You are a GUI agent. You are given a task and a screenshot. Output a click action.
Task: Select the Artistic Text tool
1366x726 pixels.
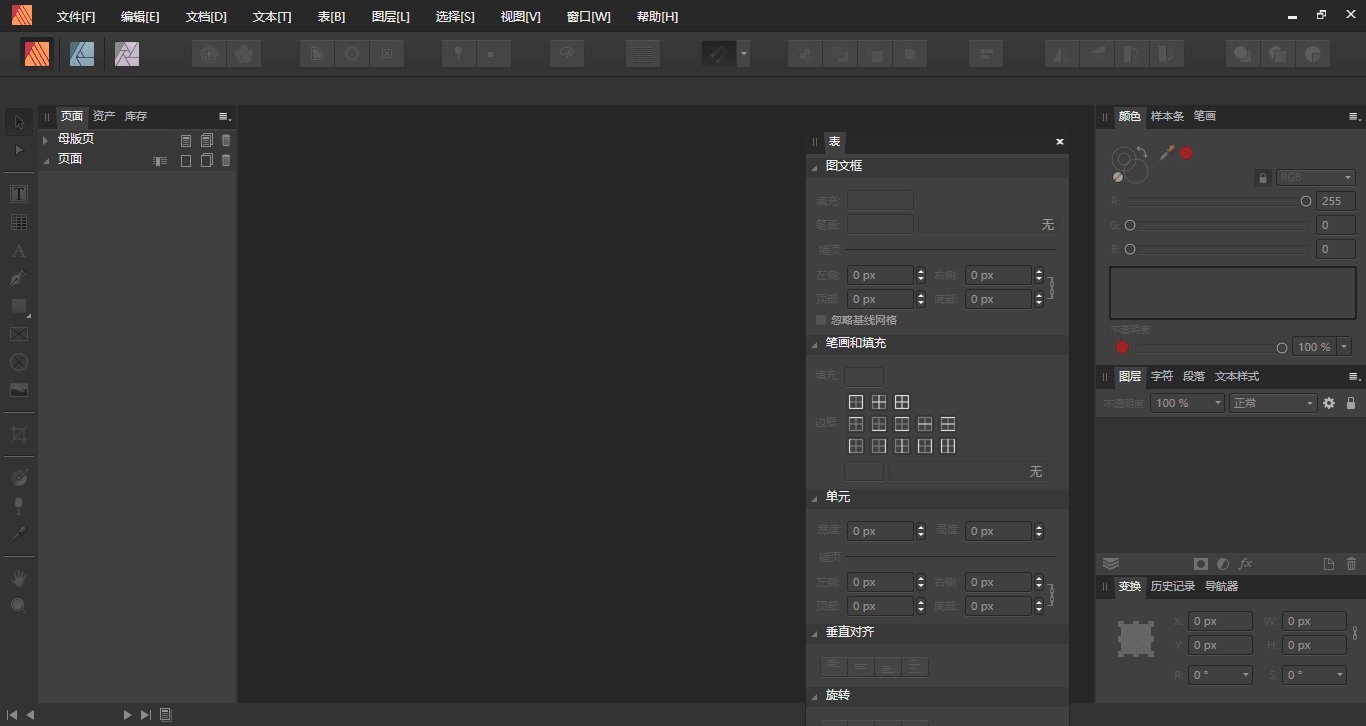(x=18, y=250)
